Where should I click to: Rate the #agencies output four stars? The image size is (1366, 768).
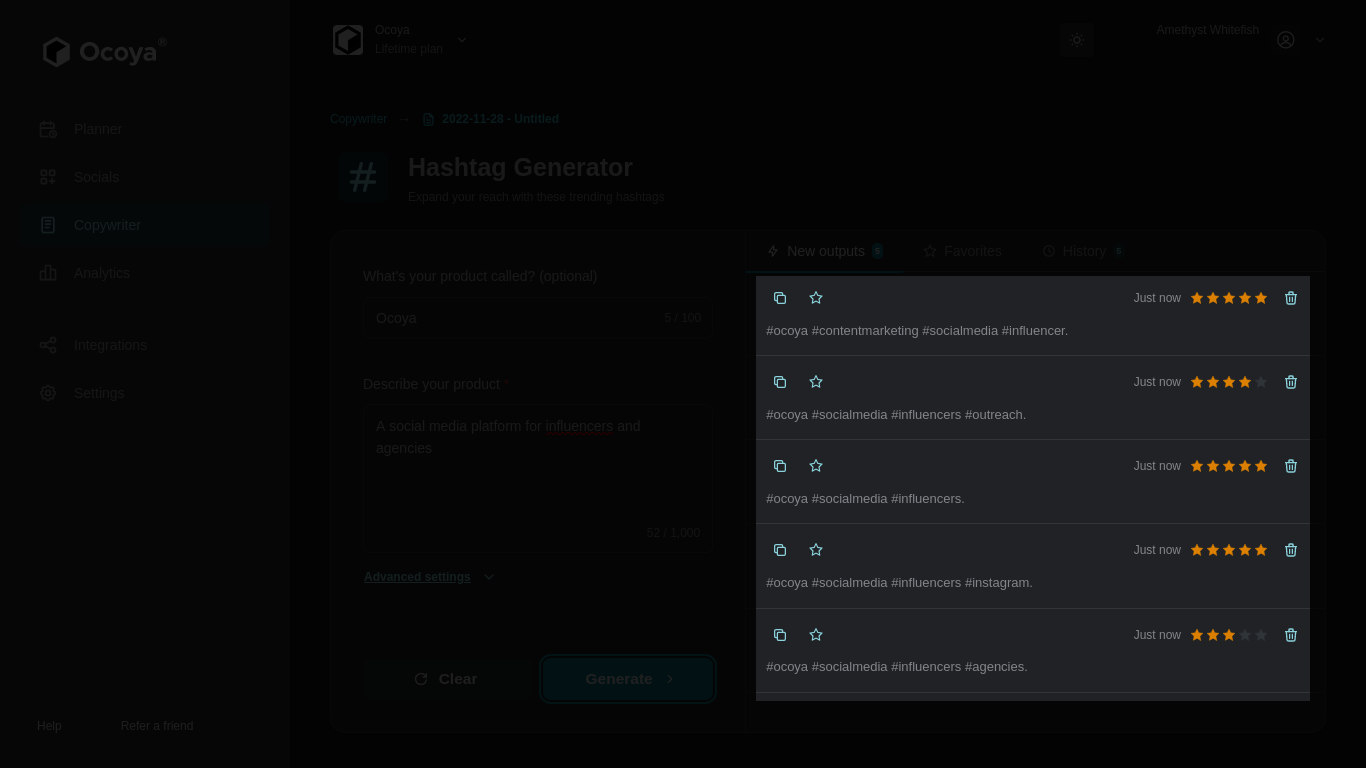tap(1245, 635)
